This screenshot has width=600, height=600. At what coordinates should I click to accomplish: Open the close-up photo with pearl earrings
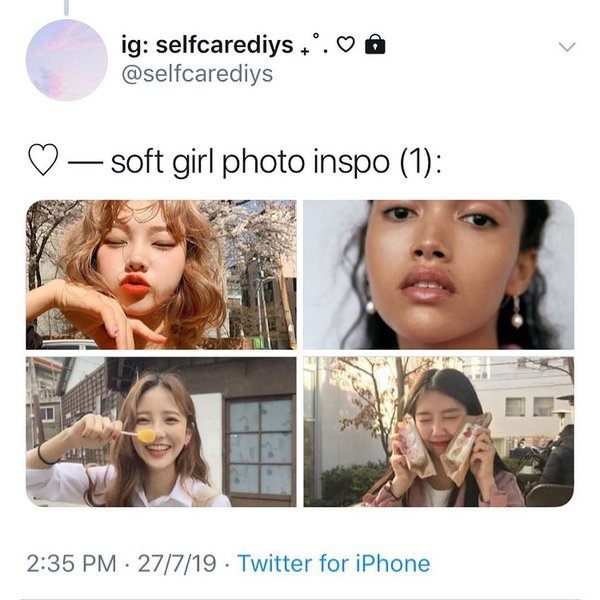(x=439, y=274)
